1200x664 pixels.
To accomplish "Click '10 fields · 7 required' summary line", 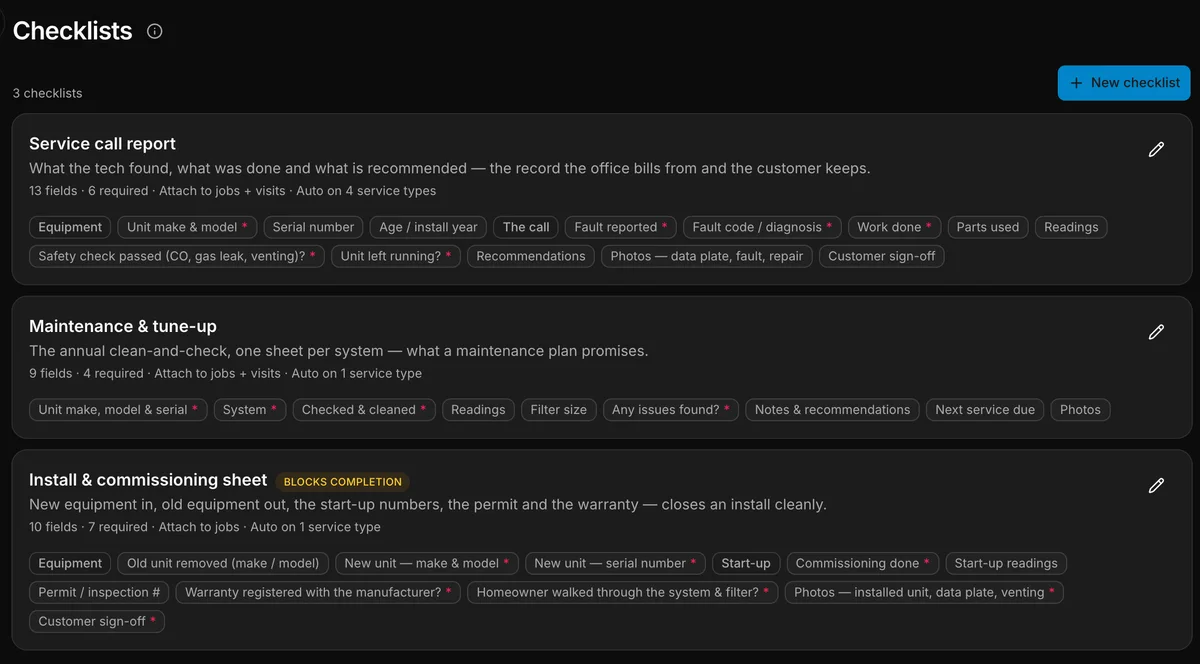I will 205,526.
